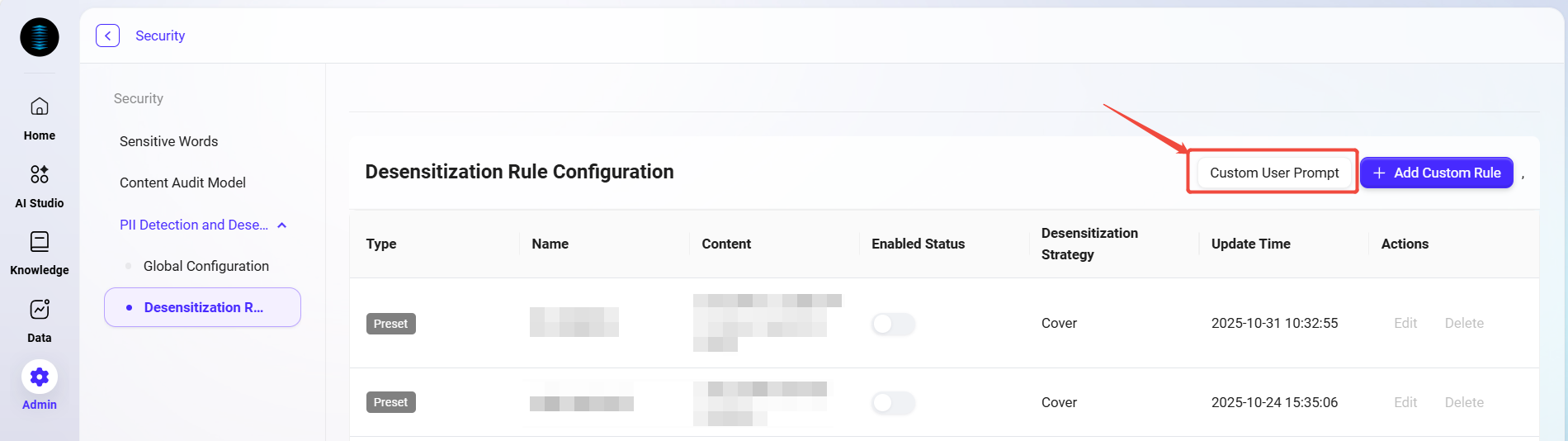Select Content Audit Model menu item
This screenshot has height=441, width=1568.
point(182,183)
